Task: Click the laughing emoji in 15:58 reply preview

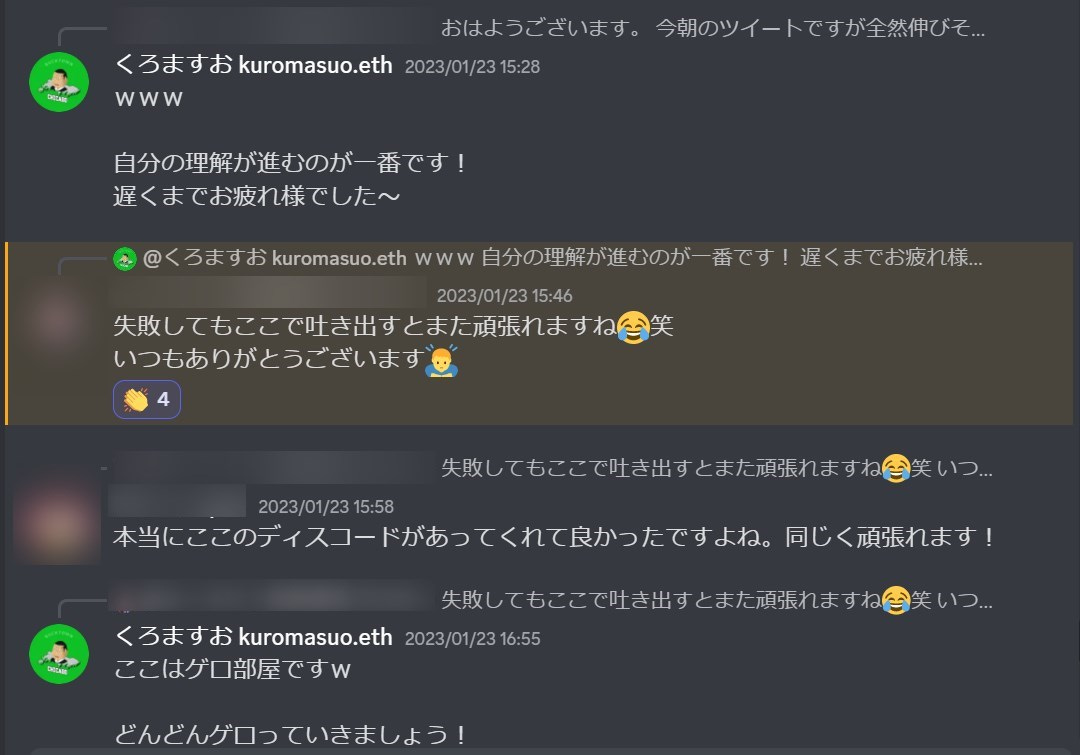Action: pos(895,468)
